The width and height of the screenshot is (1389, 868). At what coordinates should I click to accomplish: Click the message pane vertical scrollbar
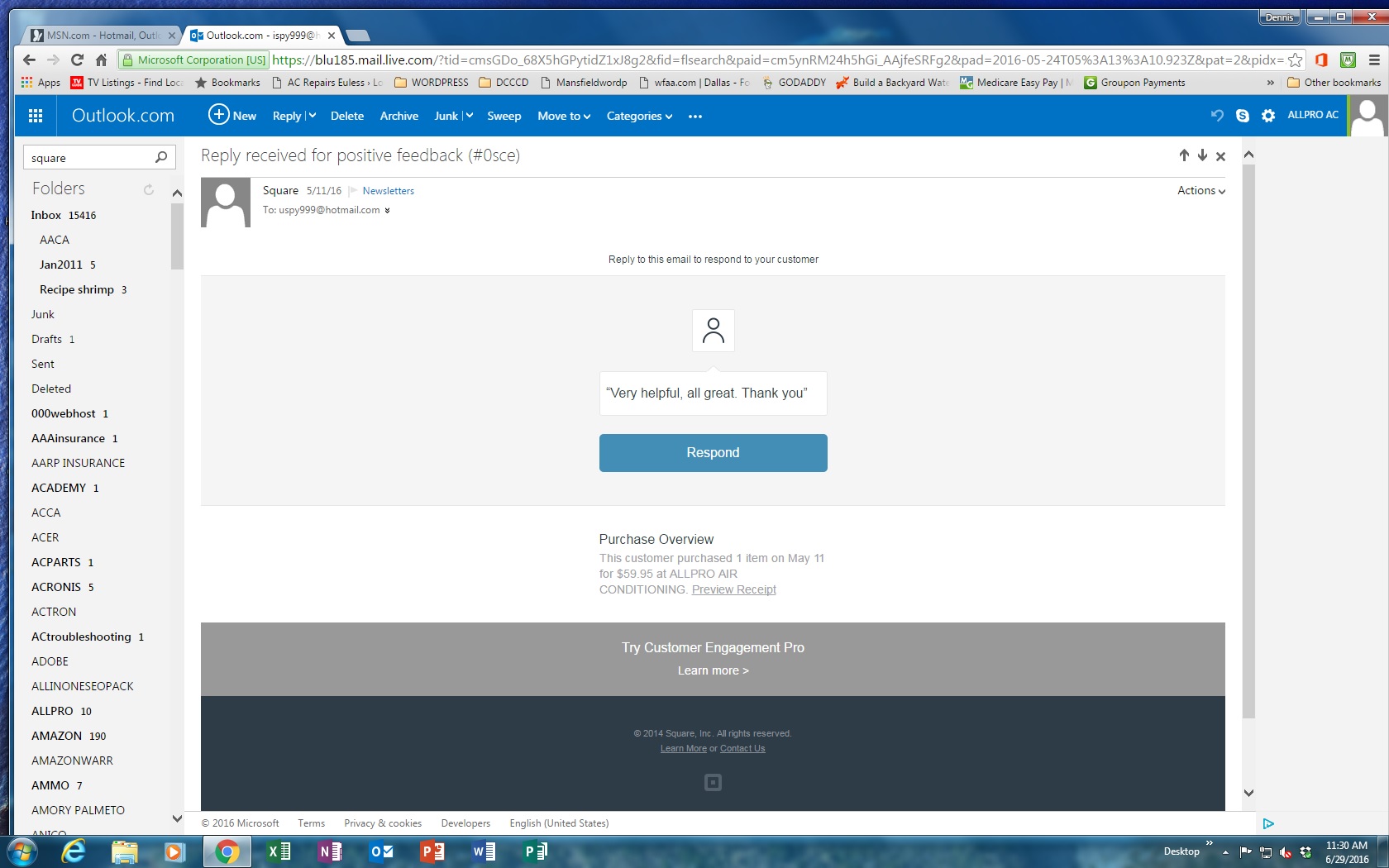click(1248, 438)
